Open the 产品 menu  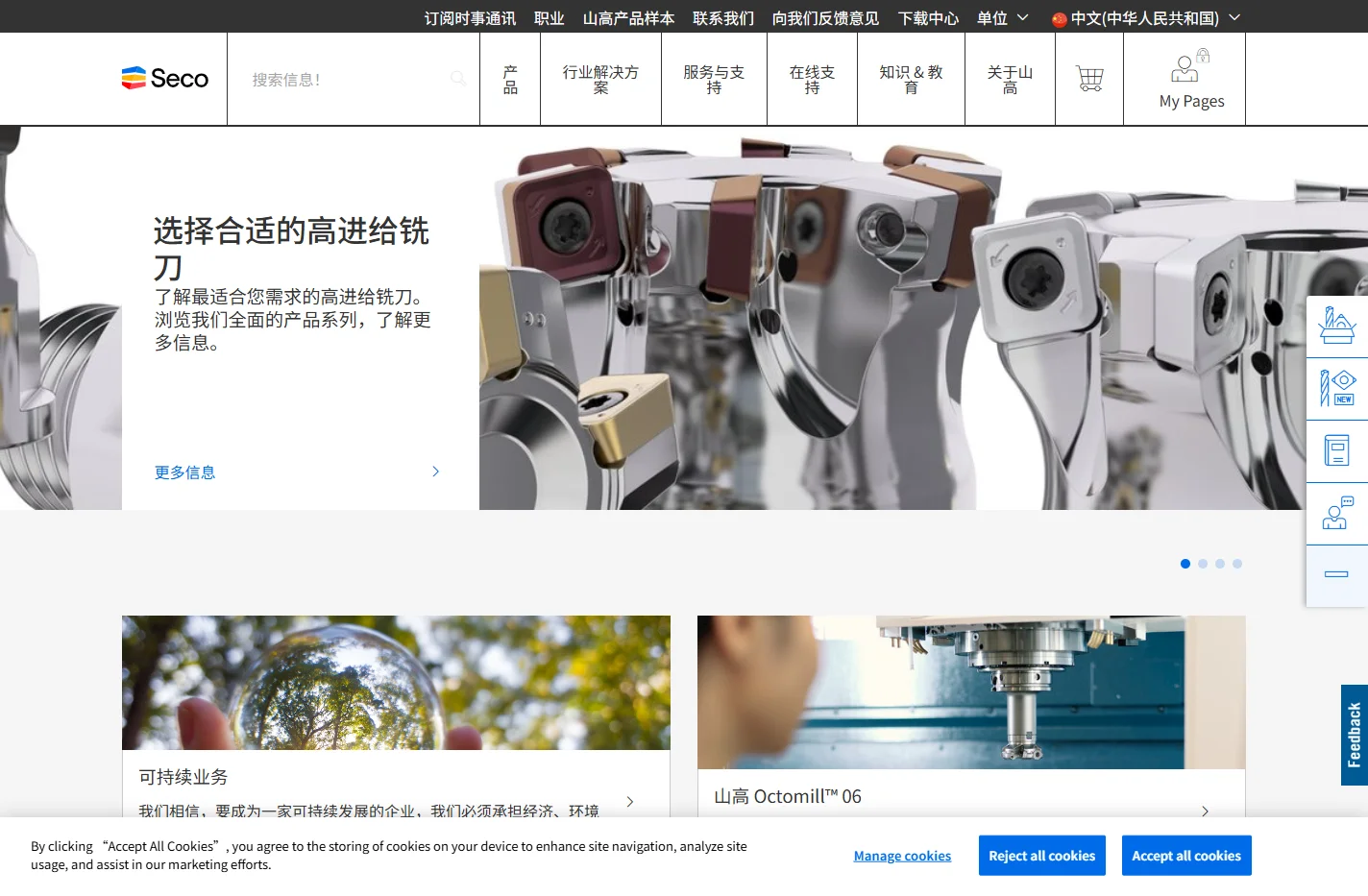click(510, 80)
